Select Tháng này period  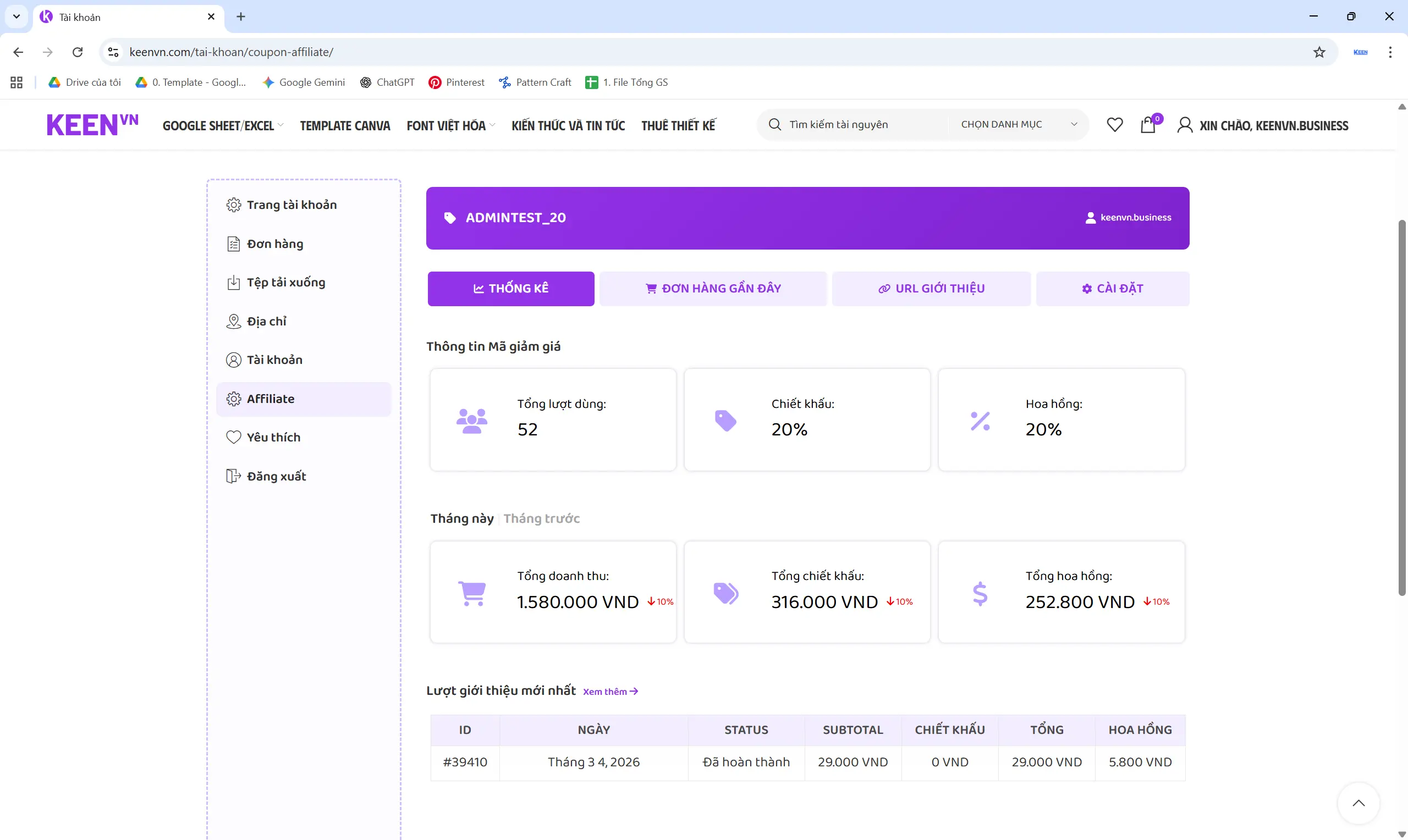[461, 518]
